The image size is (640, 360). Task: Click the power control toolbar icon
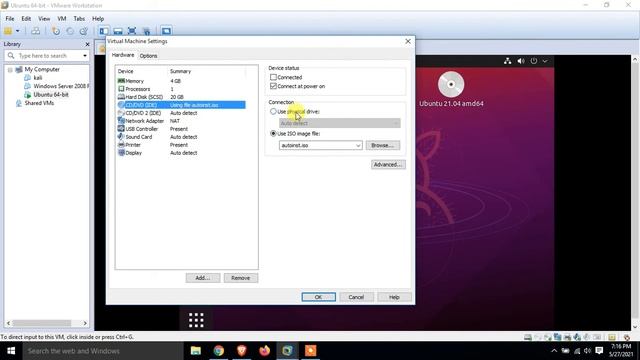8,31
